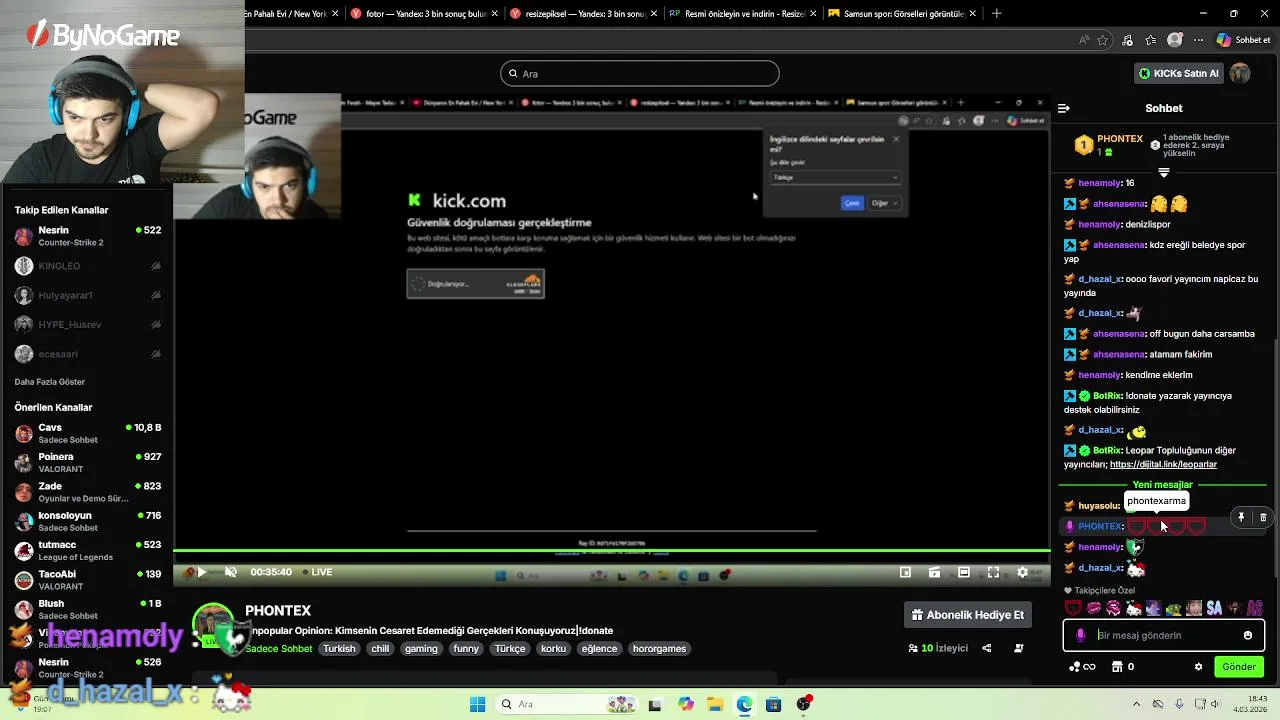Image resolution: width=1280 pixels, height=720 pixels.
Task: Enter fullscreen mode in the player
Action: 993,572
